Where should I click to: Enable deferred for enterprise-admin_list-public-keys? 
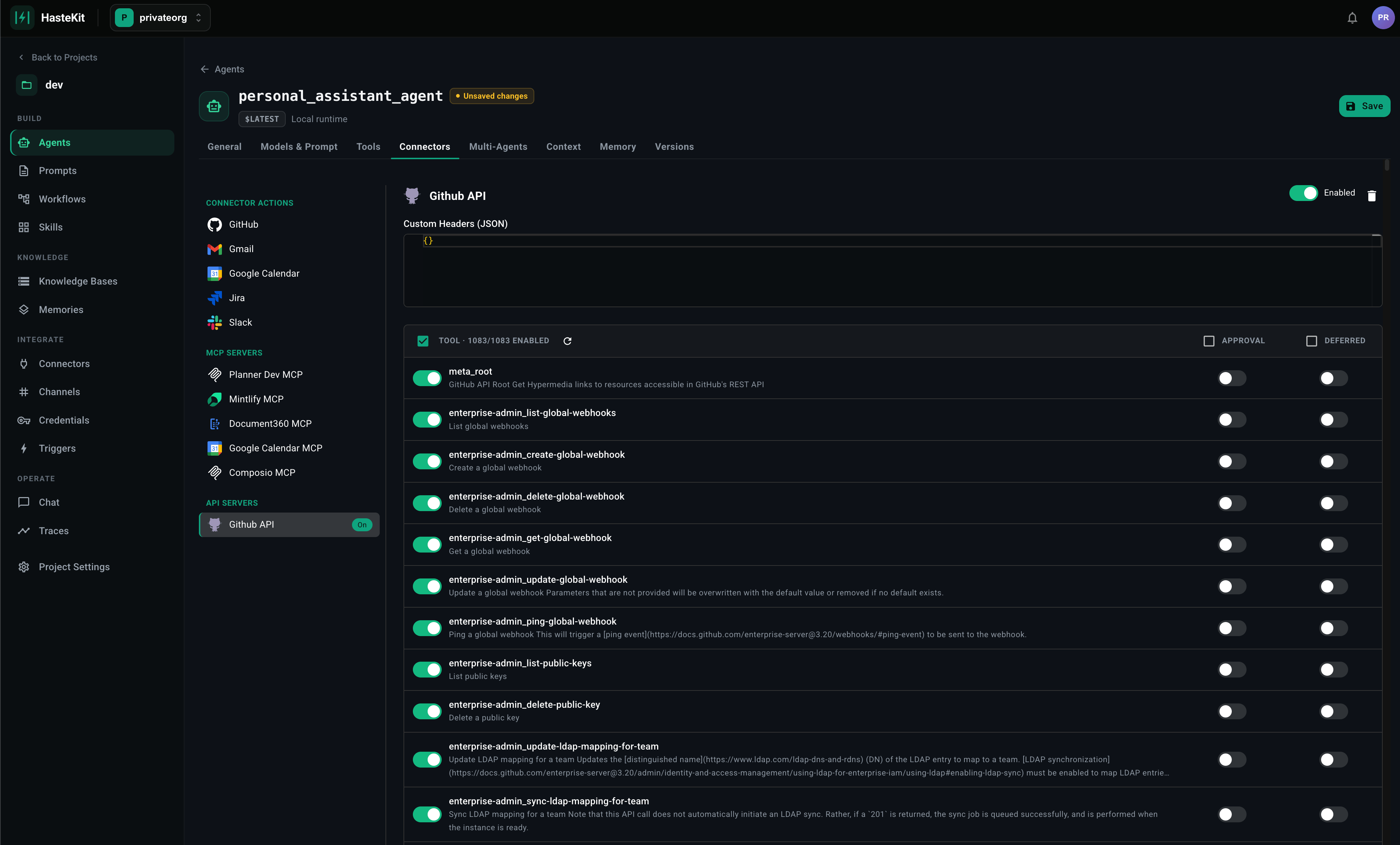pyautogui.click(x=1333, y=670)
